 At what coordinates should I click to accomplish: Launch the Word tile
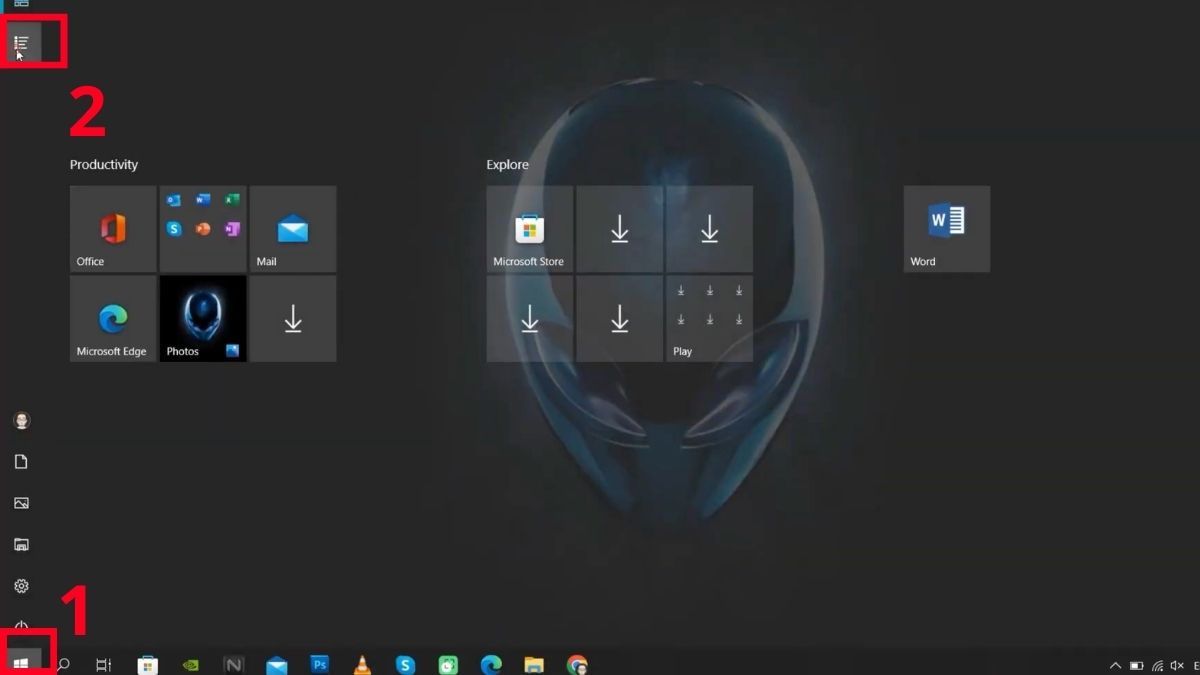[947, 229]
